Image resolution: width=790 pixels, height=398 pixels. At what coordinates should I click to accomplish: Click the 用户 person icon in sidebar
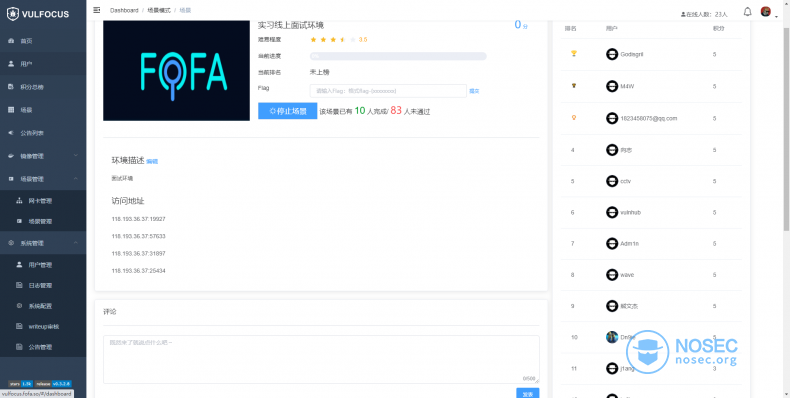(12, 64)
